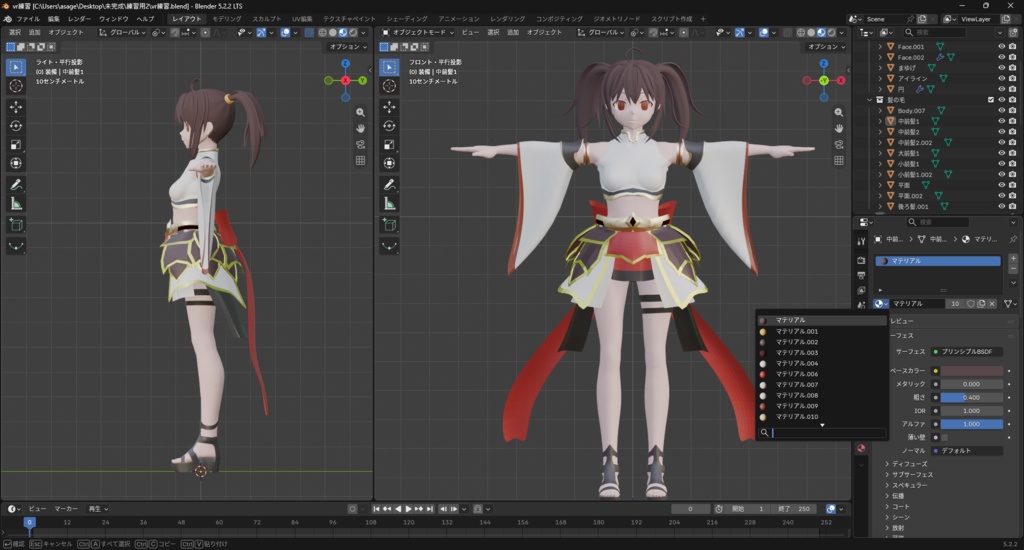Switch to the スカルプト workspace tab
This screenshot has height=550, width=1024.
coord(266,19)
